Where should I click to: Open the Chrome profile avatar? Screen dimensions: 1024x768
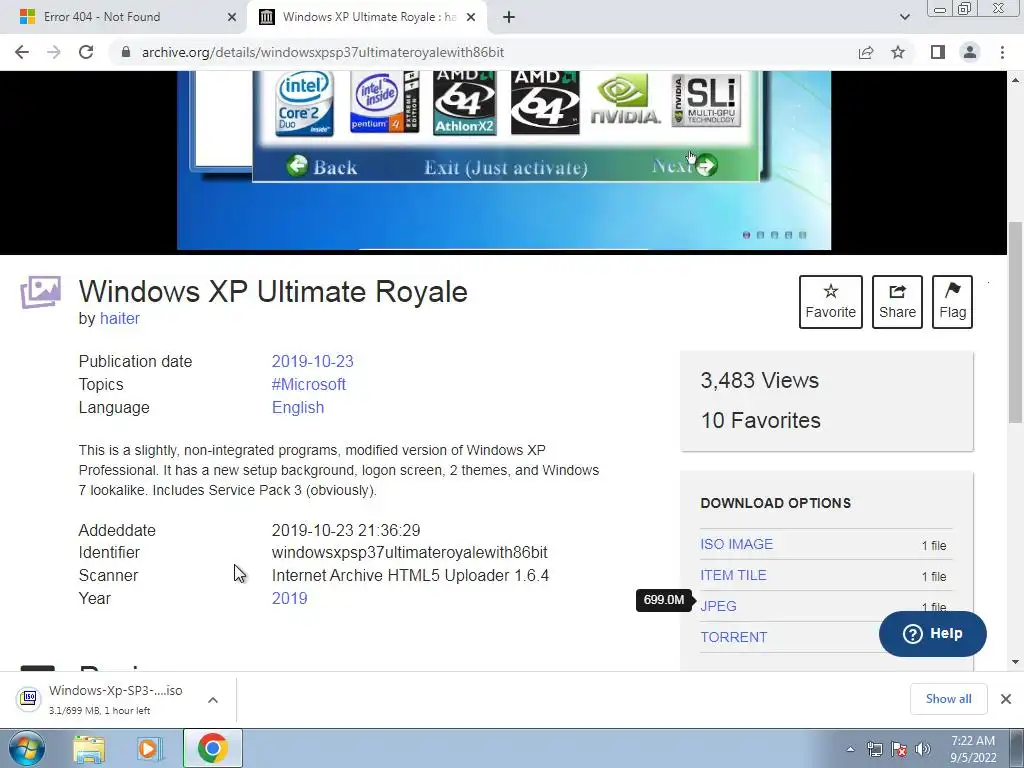click(970, 52)
